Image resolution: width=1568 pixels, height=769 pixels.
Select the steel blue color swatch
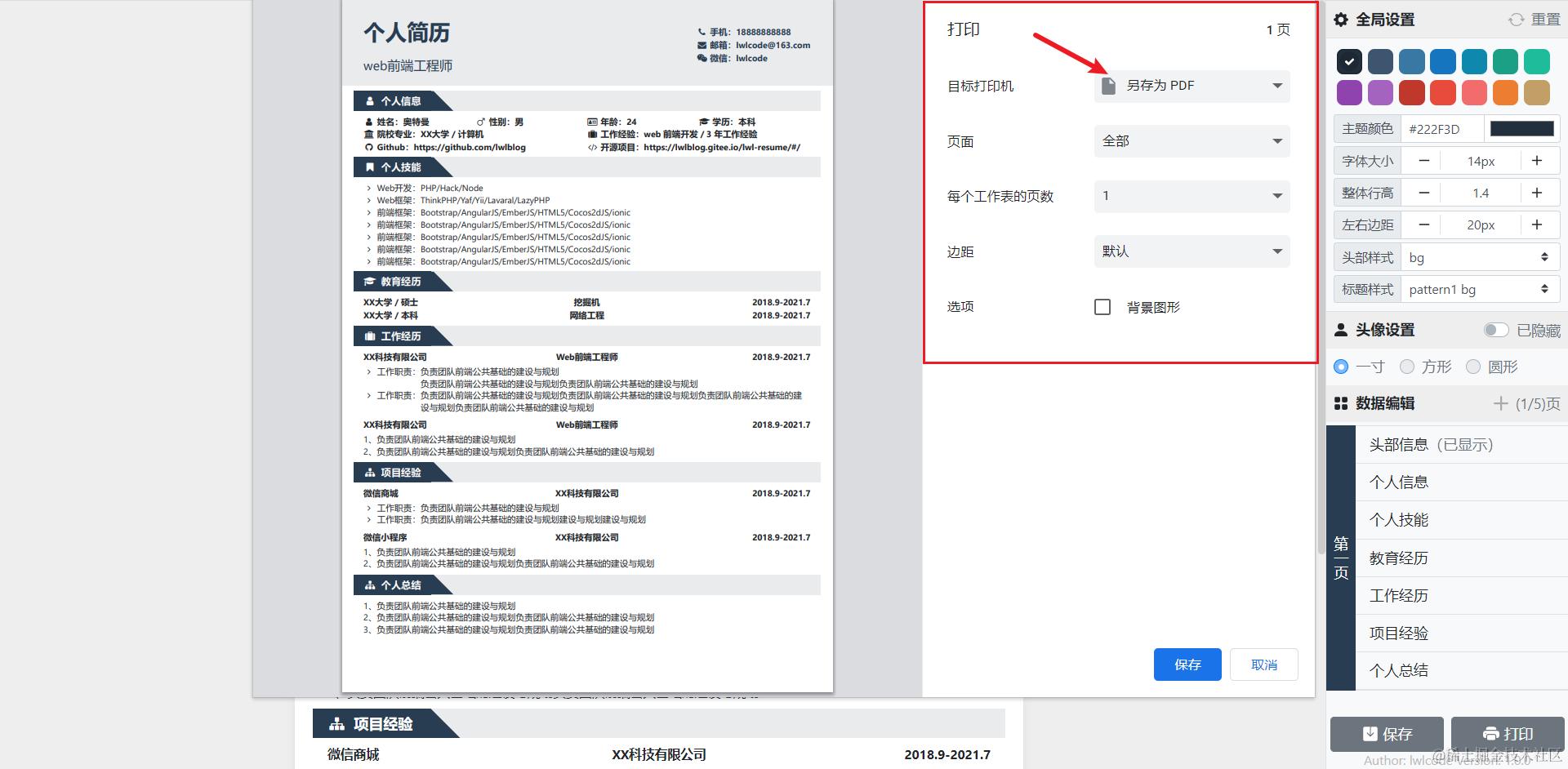point(1411,61)
